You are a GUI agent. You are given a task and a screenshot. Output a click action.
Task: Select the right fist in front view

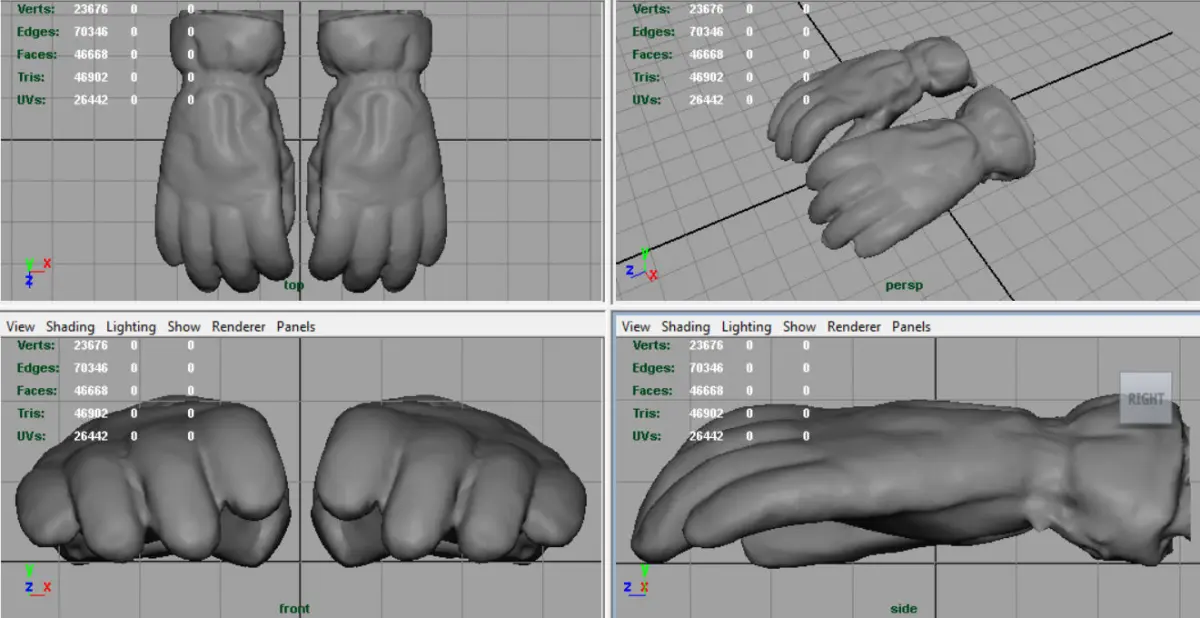[x=448, y=480]
